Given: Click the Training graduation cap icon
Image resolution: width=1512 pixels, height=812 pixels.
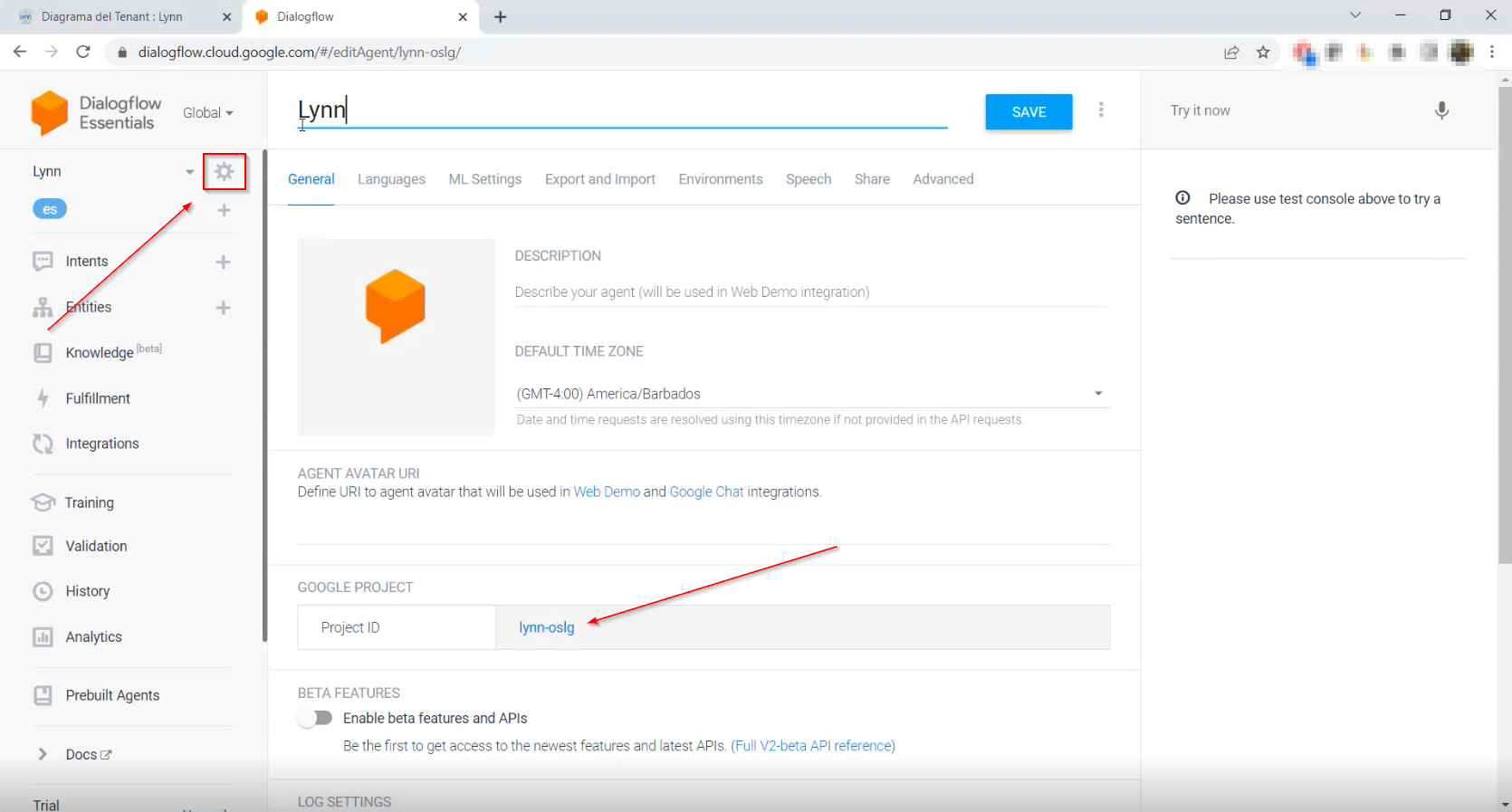Looking at the screenshot, I should tap(43, 502).
